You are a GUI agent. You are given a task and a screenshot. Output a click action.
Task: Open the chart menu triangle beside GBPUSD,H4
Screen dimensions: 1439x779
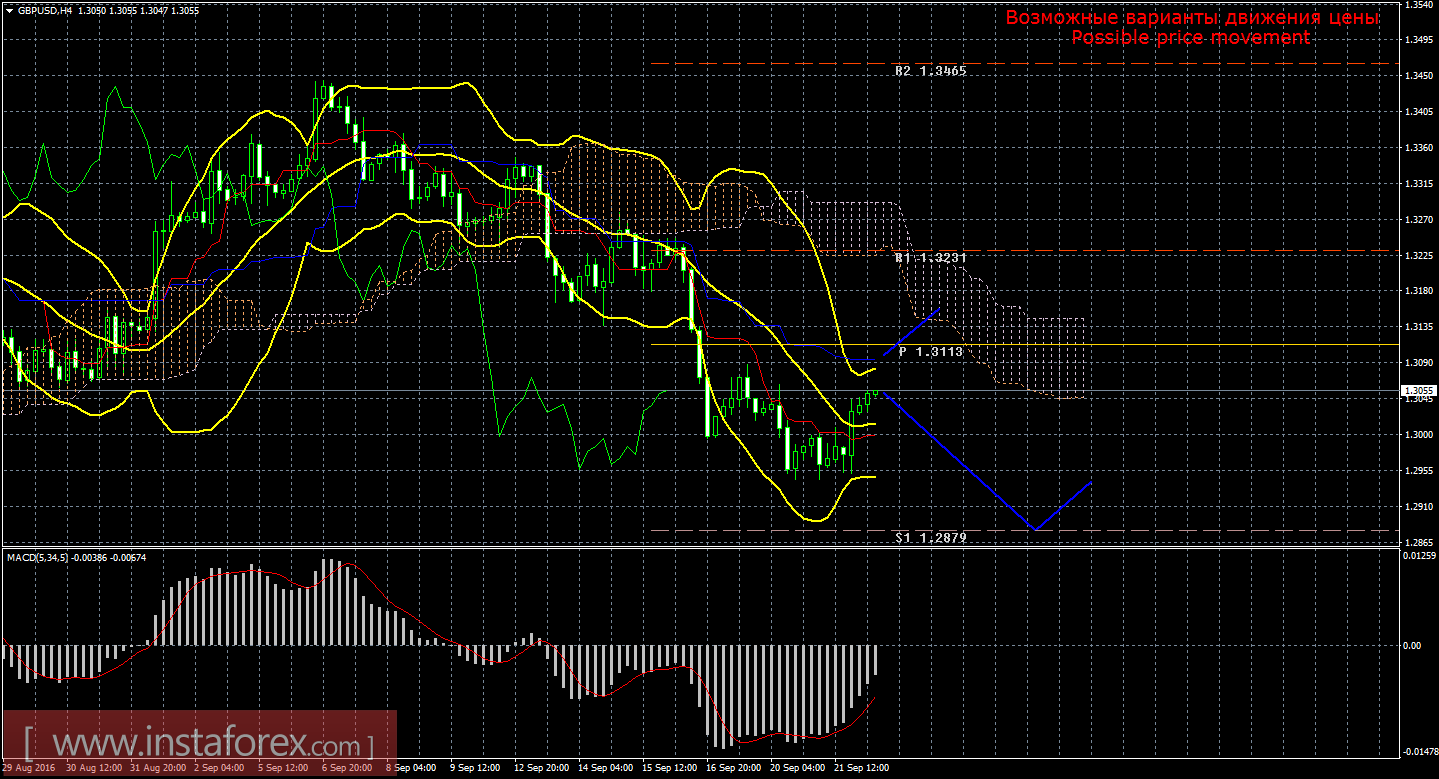click(x=9, y=9)
